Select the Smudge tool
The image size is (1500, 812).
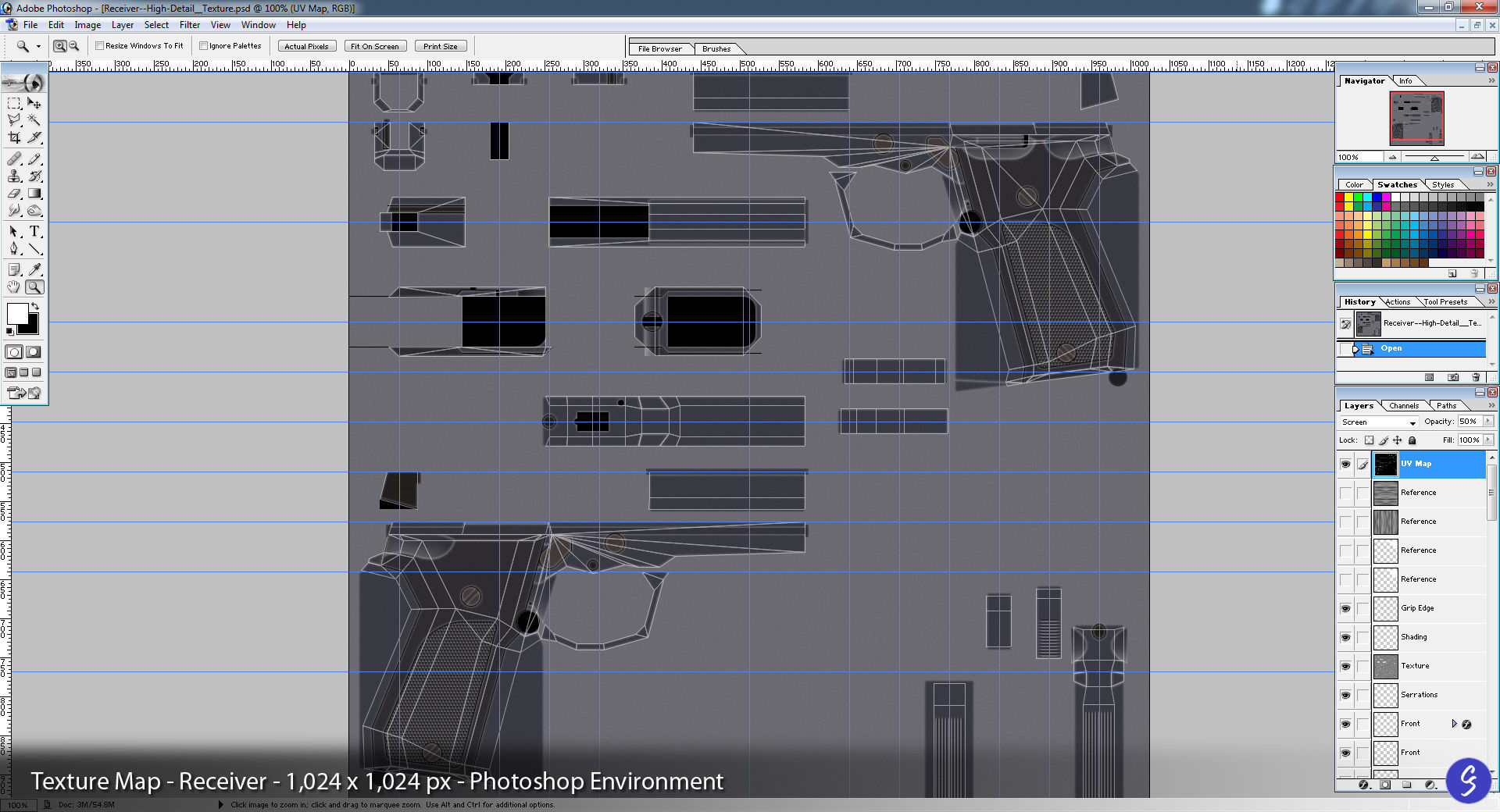[x=14, y=211]
